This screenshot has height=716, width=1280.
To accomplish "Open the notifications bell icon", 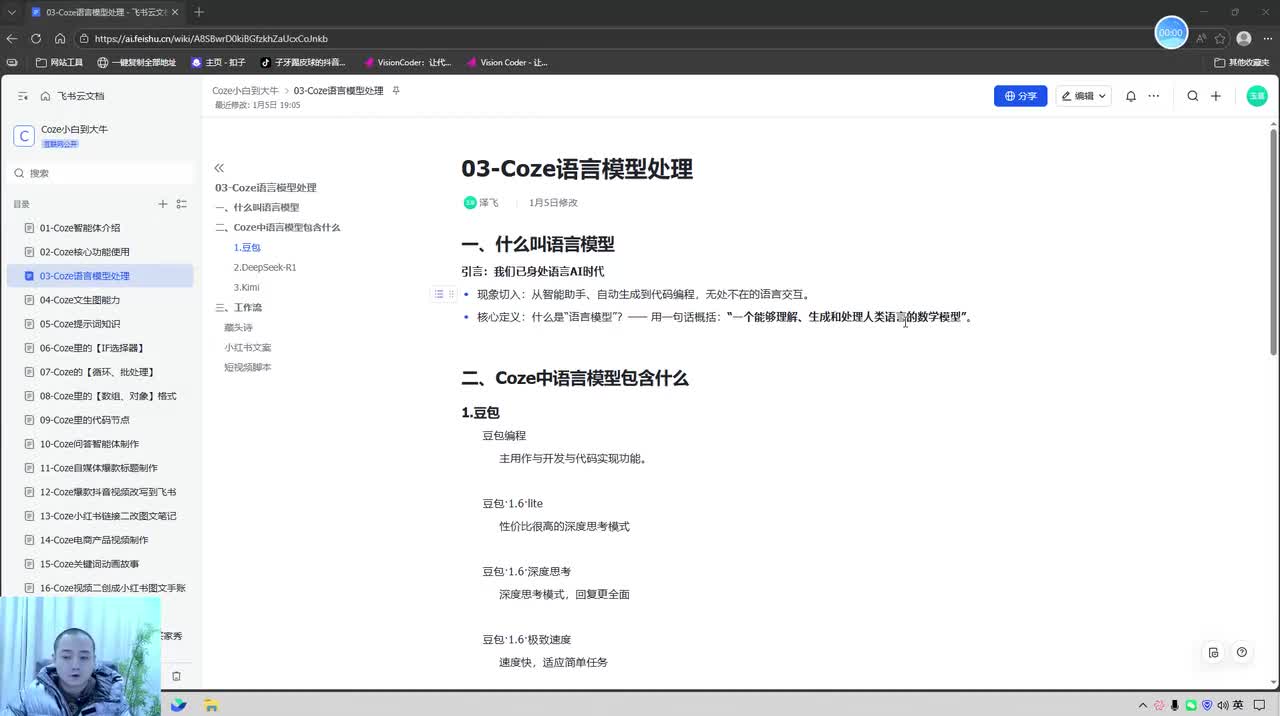I will (1131, 96).
